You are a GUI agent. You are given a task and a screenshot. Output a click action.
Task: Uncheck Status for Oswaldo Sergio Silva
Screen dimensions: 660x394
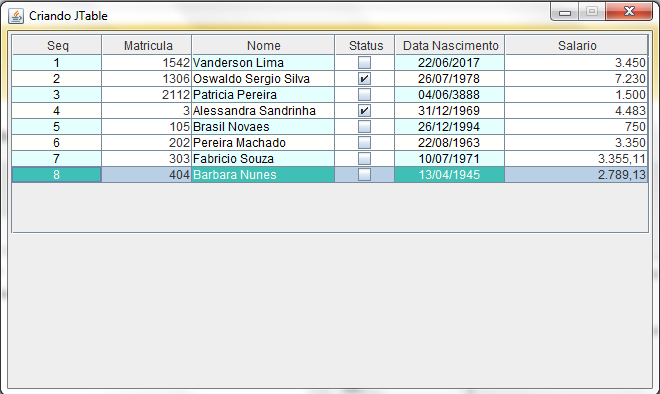tap(365, 79)
